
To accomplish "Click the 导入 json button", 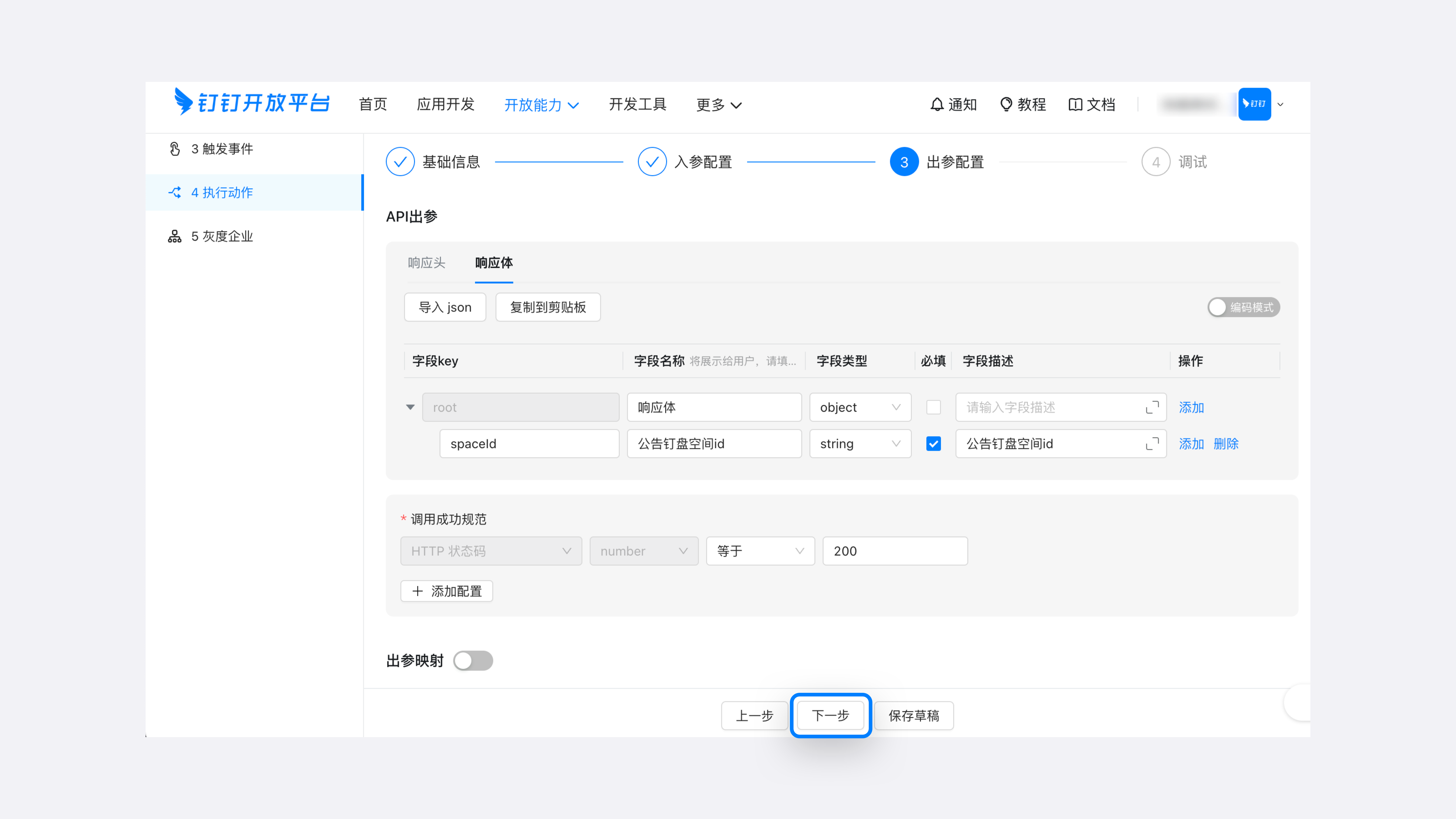I will 445,307.
